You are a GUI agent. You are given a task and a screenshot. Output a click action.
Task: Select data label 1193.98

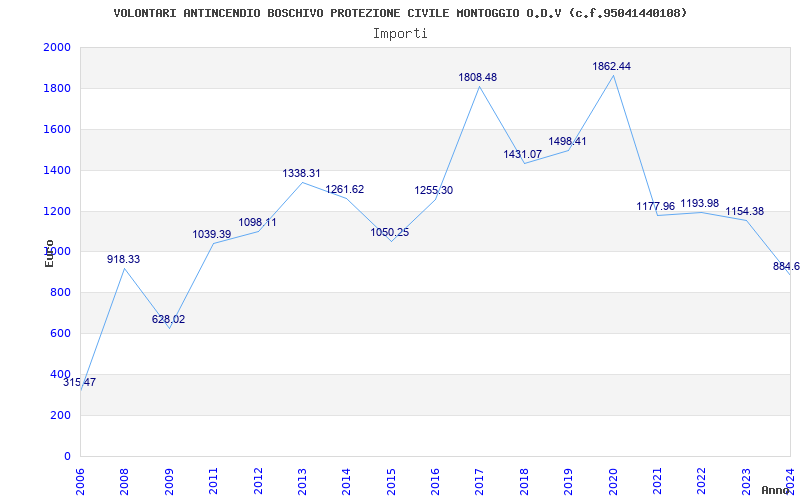699,204
